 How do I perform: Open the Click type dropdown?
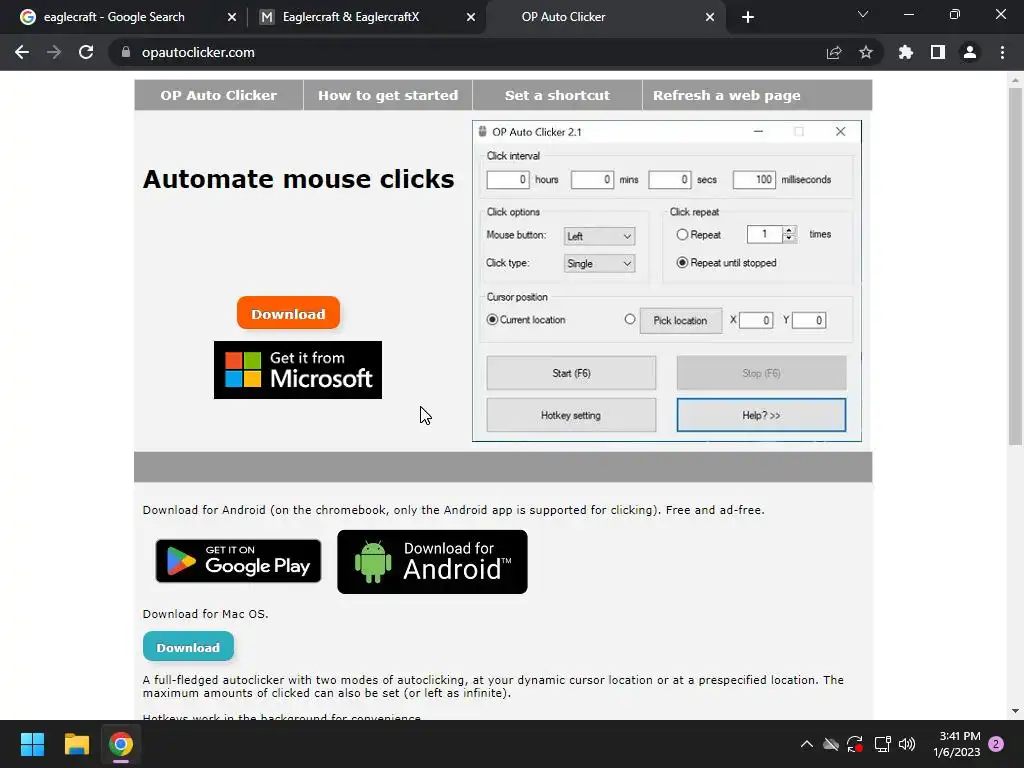click(599, 263)
